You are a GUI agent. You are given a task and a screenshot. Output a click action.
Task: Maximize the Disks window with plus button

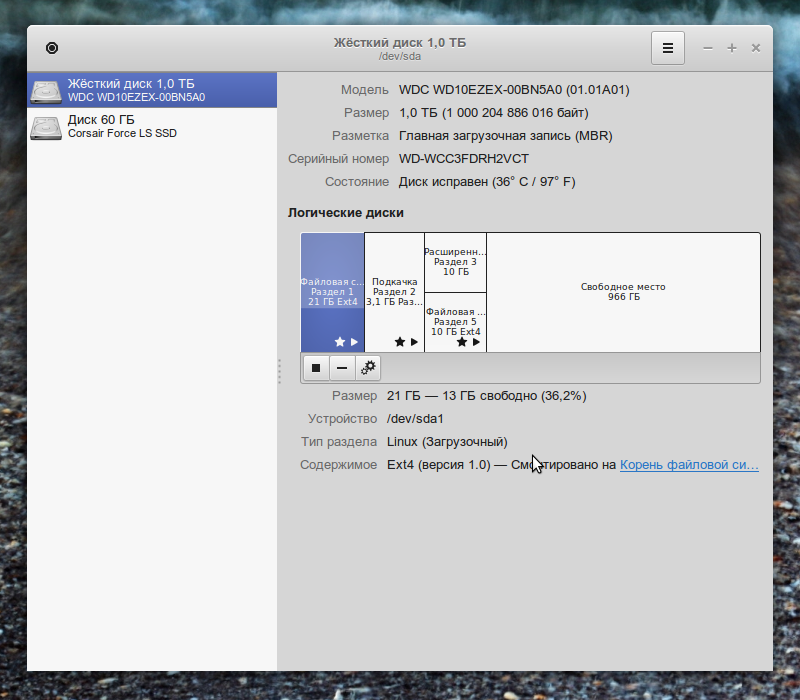[x=732, y=48]
